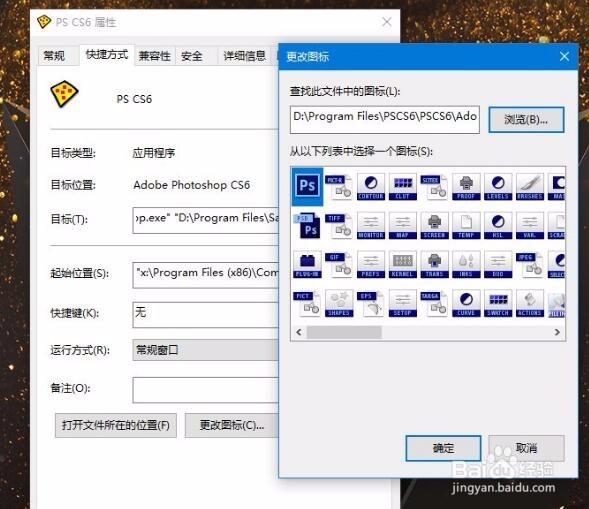
Task: Select the TEMP page icon
Action: (x=466, y=225)
